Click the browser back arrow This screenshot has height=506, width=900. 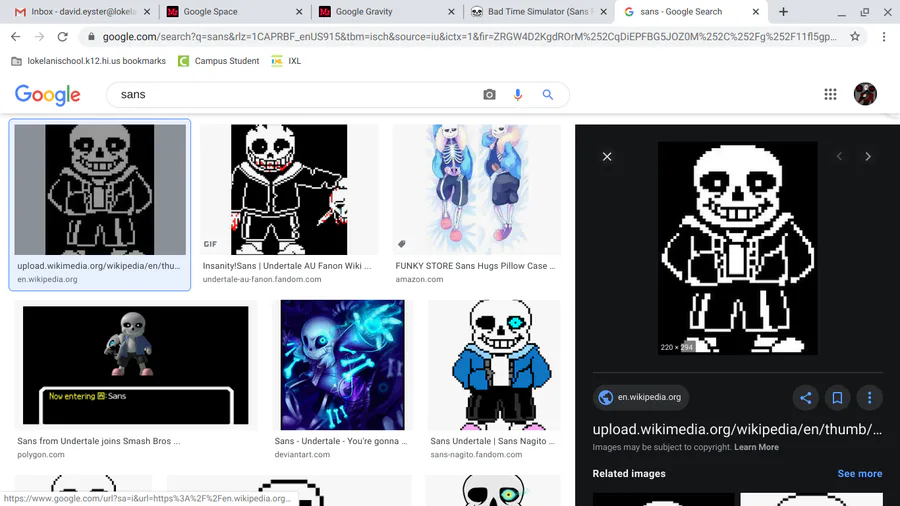point(15,37)
